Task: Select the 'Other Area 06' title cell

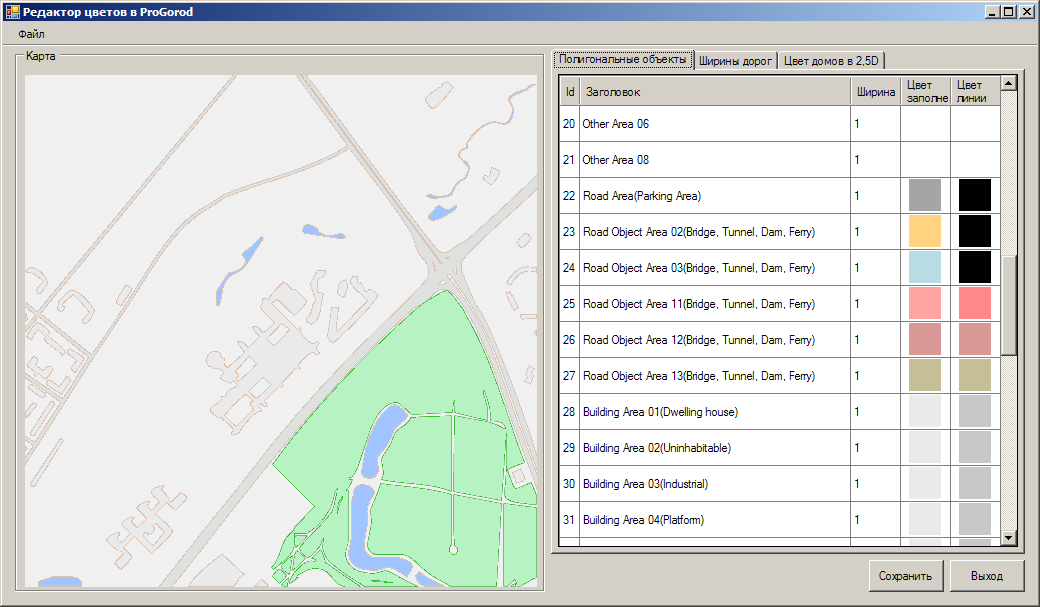Action: (x=715, y=123)
